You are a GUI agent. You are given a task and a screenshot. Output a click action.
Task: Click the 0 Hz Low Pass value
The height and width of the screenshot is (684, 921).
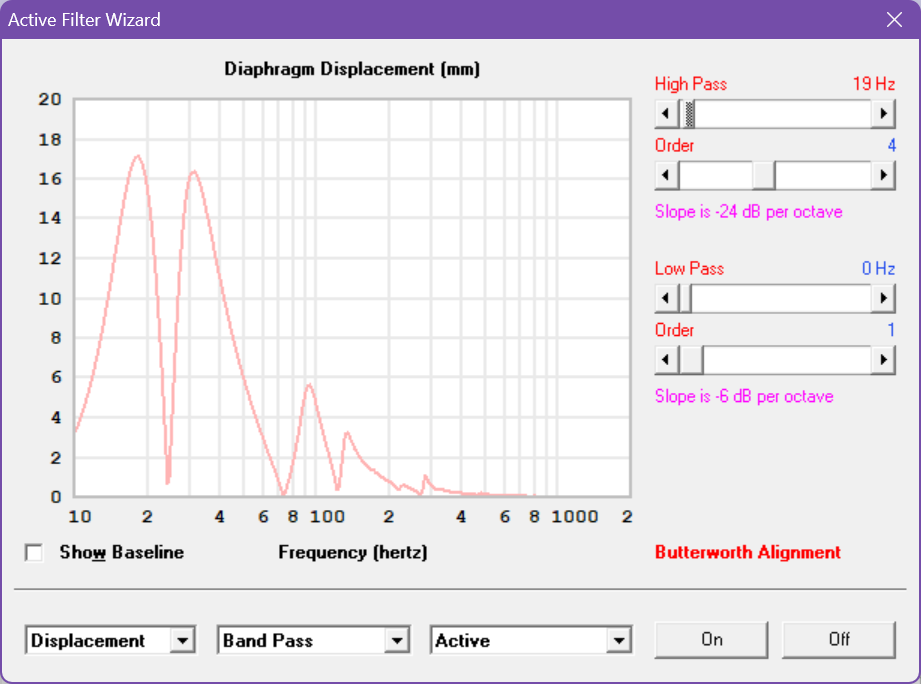coord(878,268)
